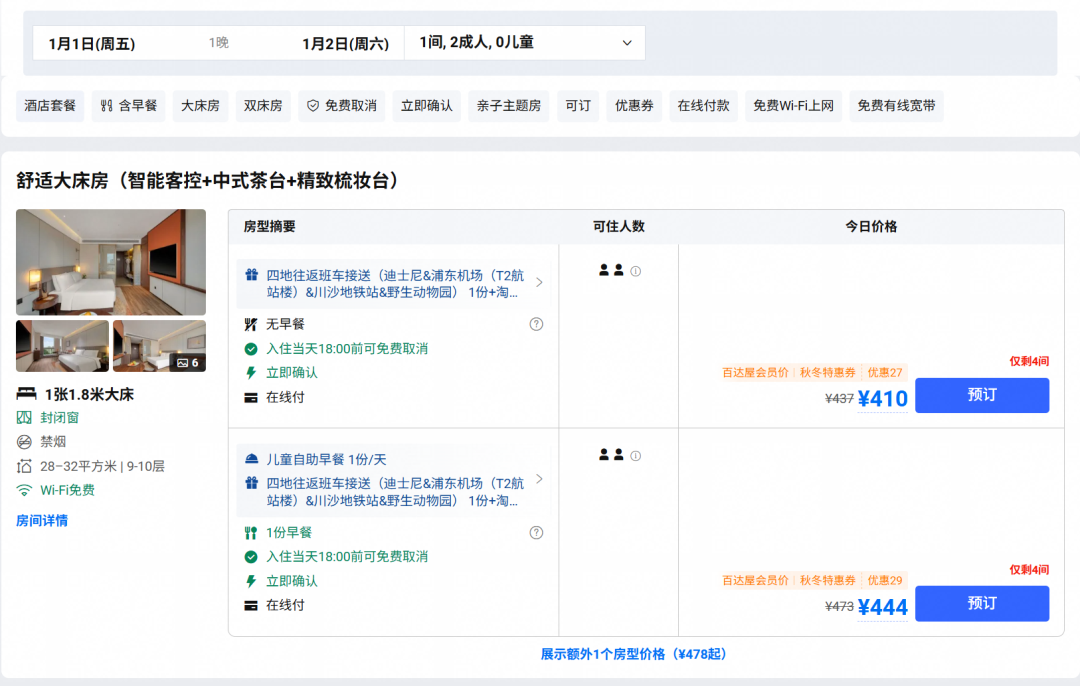This screenshot has width=1080, height=686.
Task: Click the discounted price ¥410
Action: coord(882,399)
